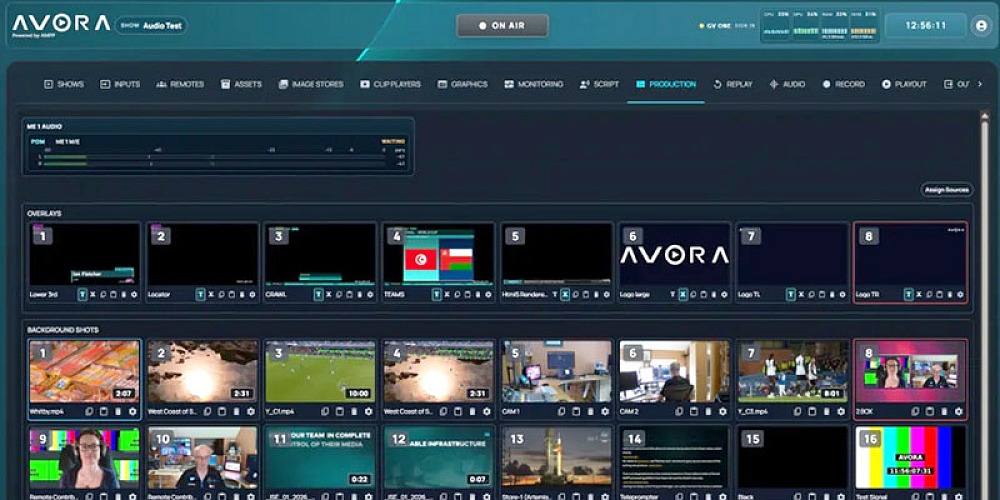Switch to the MONITORING tab
1000x500 pixels.
[533, 84]
